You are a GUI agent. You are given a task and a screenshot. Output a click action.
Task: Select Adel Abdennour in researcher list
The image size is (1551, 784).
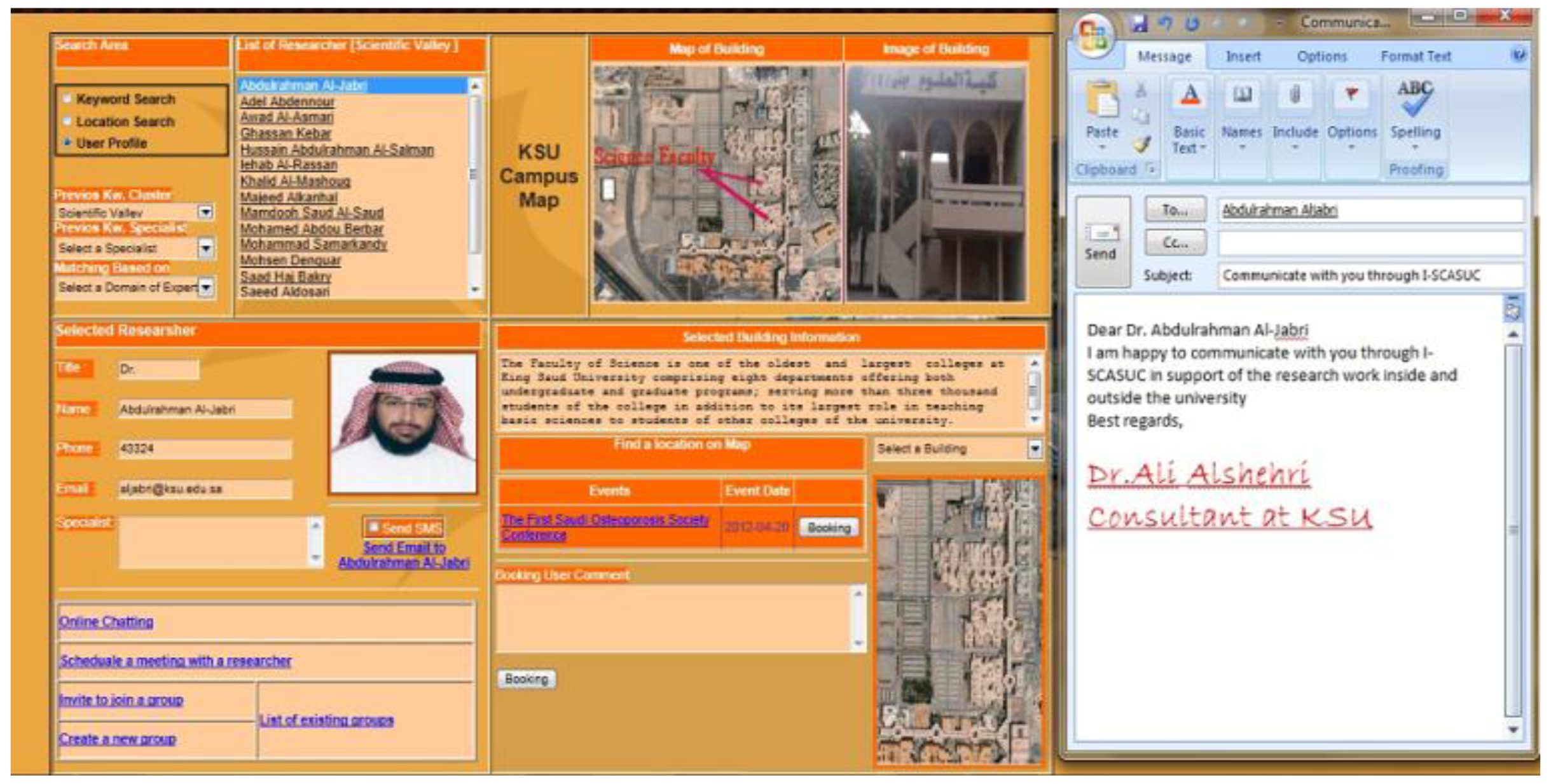(287, 101)
